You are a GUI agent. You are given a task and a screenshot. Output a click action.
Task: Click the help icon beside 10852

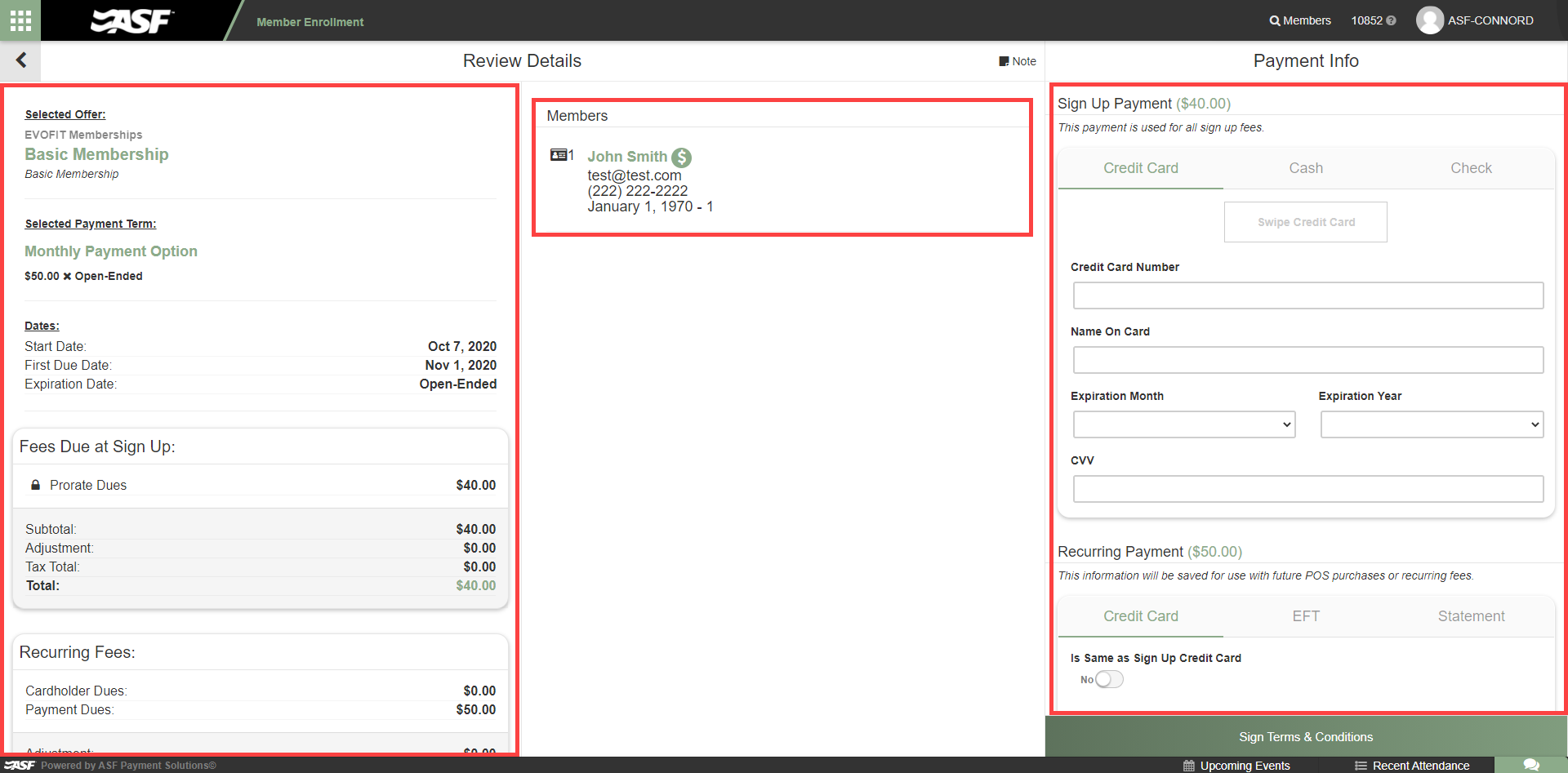pyautogui.click(x=1392, y=21)
